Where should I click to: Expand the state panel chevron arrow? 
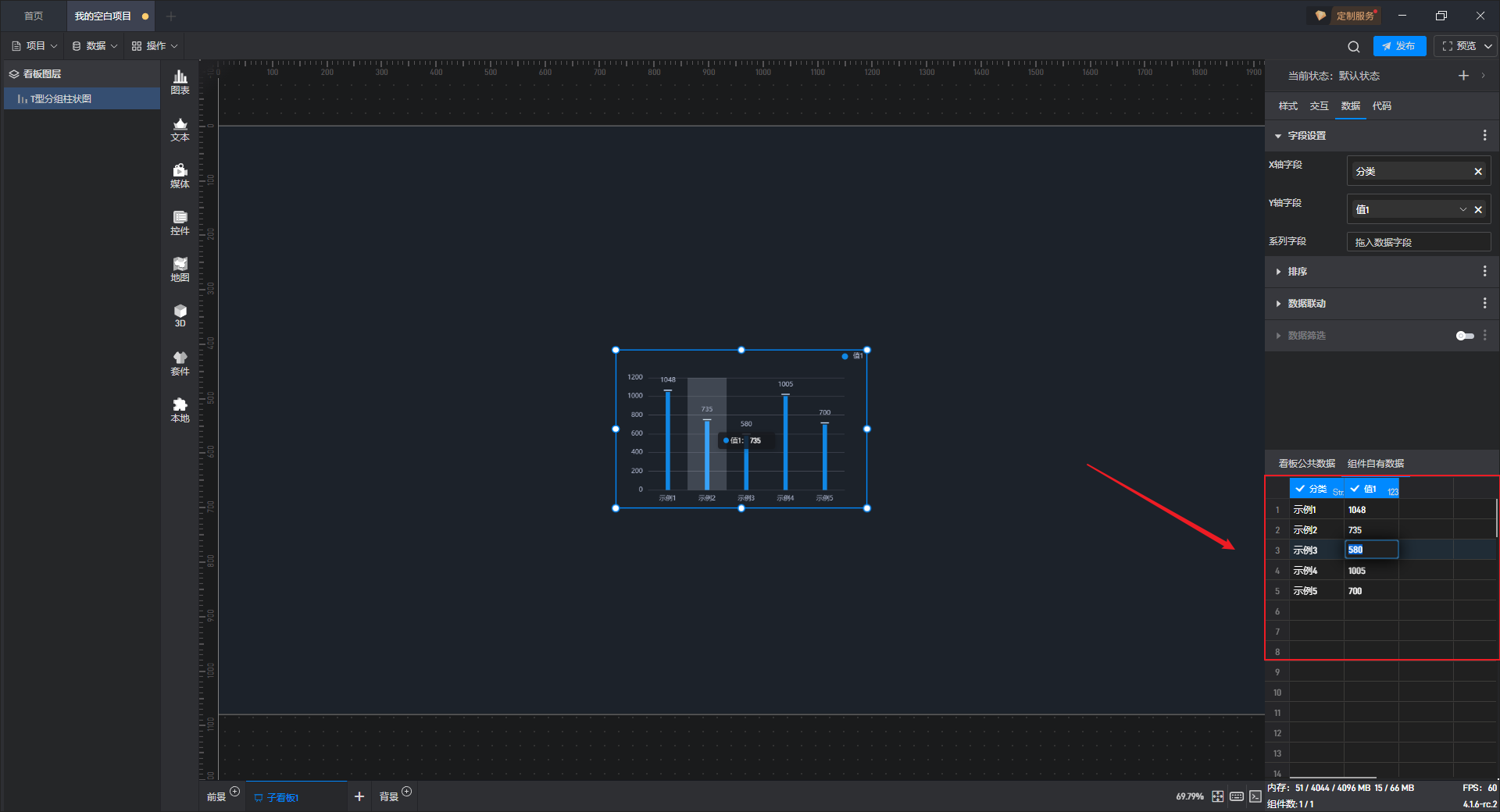click(x=1483, y=76)
